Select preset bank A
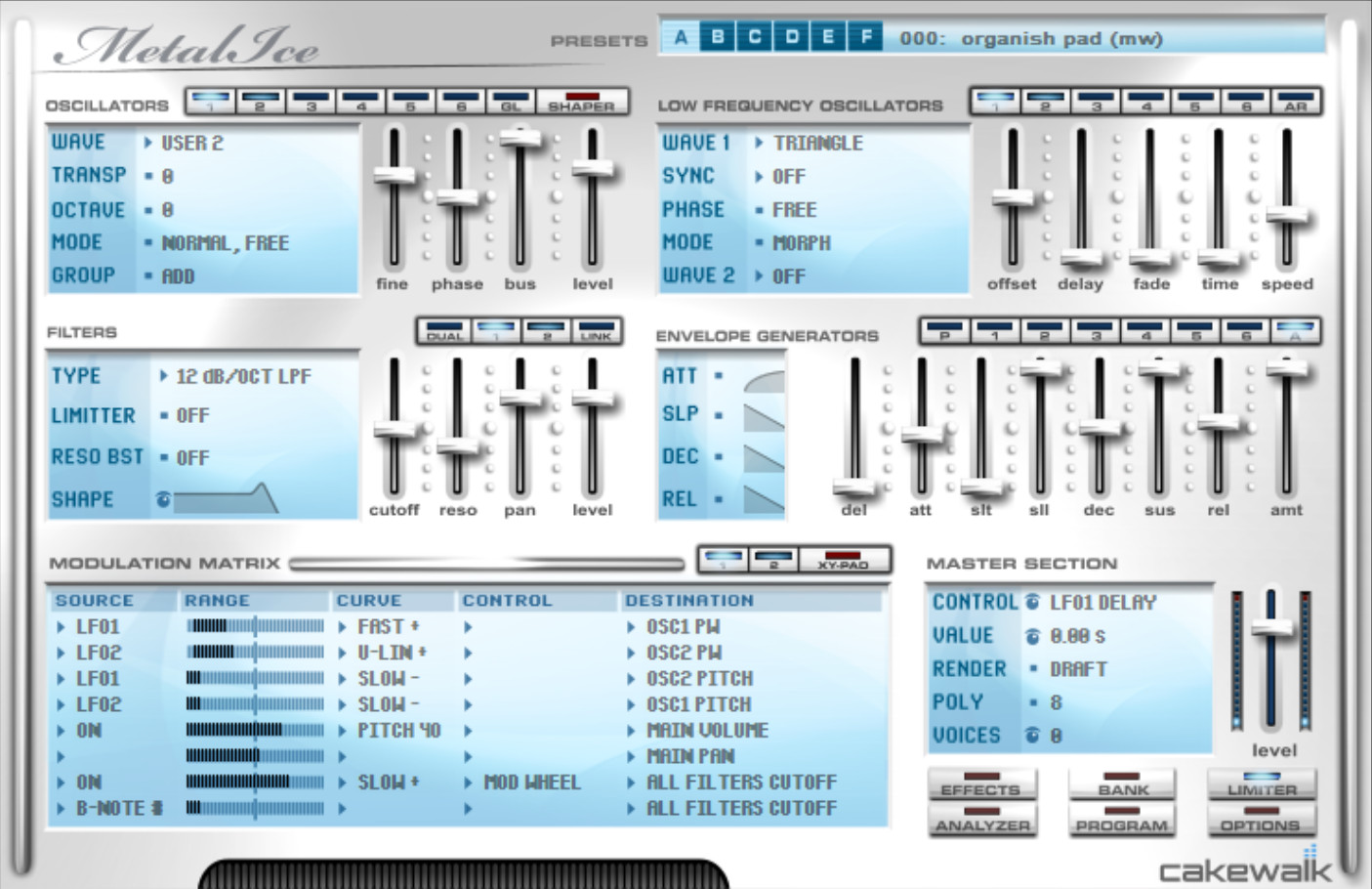This screenshot has height=889, width=1372. tap(681, 38)
